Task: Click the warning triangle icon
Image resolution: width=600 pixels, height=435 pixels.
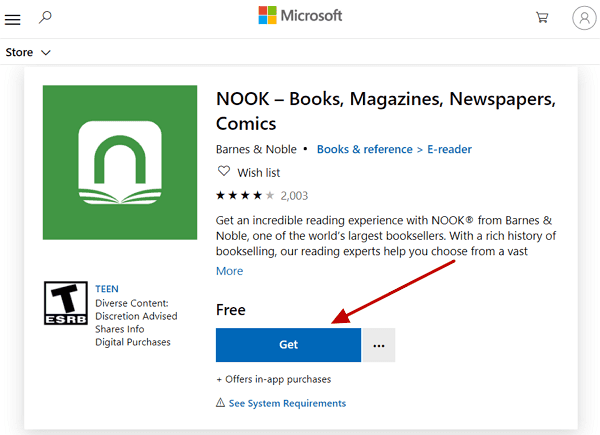Action: tap(220, 402)
